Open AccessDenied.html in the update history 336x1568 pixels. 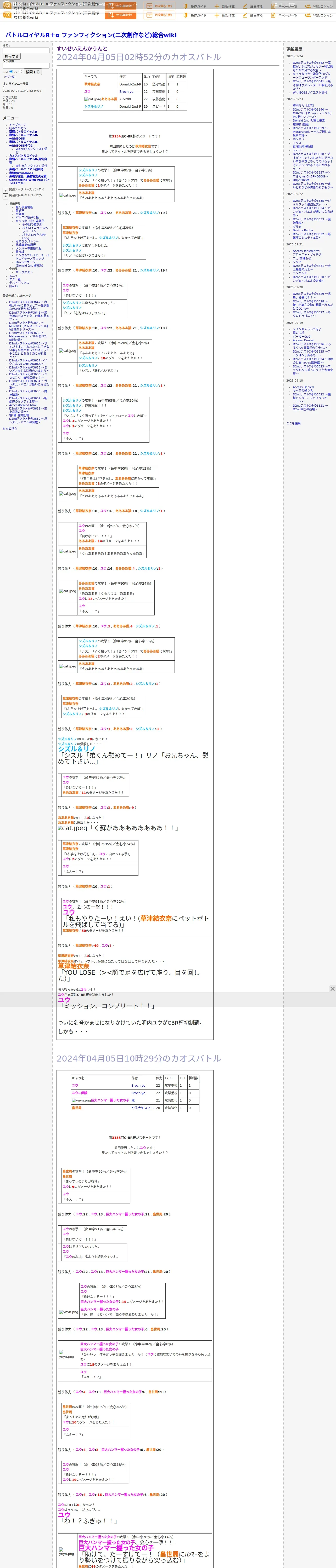click(x=306, y=251)
